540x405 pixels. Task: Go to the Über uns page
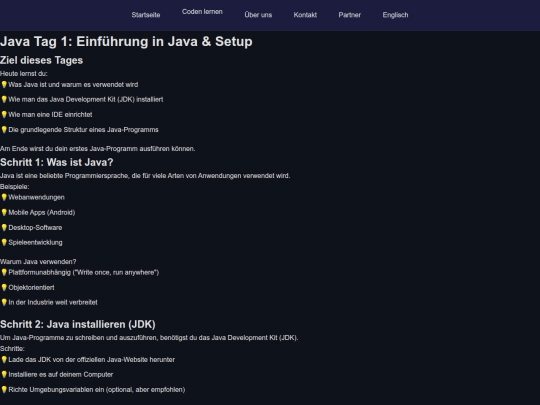pyautogui.click(x=258, y=15)
